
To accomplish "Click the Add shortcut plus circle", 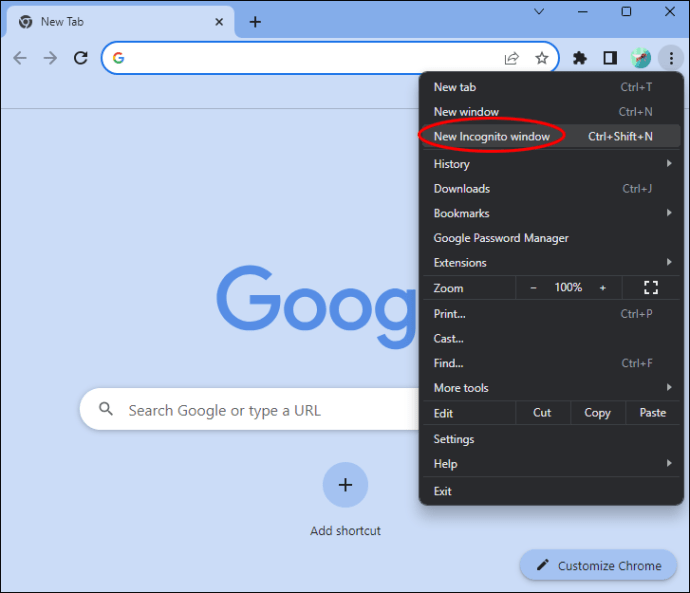I will (345, 485).
